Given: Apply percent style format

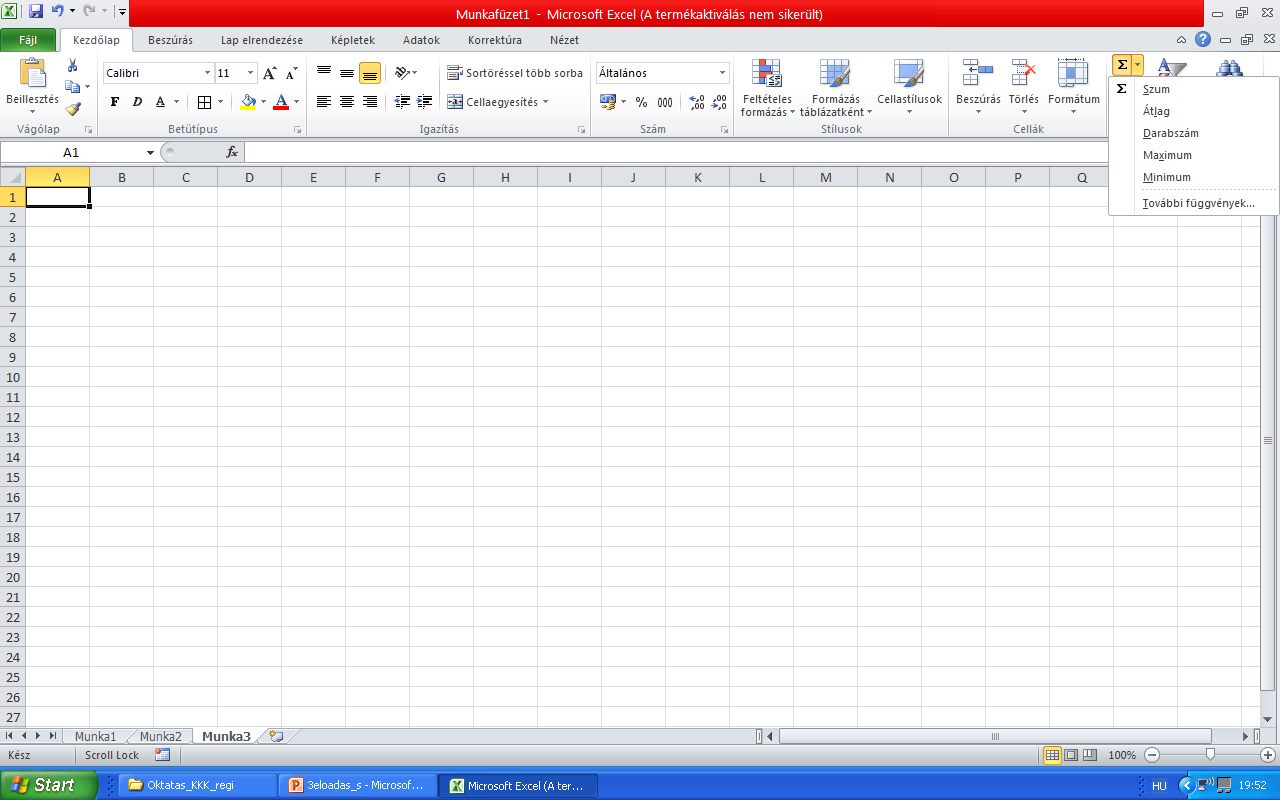Looking at the screenshot, I should click(641, 102).
